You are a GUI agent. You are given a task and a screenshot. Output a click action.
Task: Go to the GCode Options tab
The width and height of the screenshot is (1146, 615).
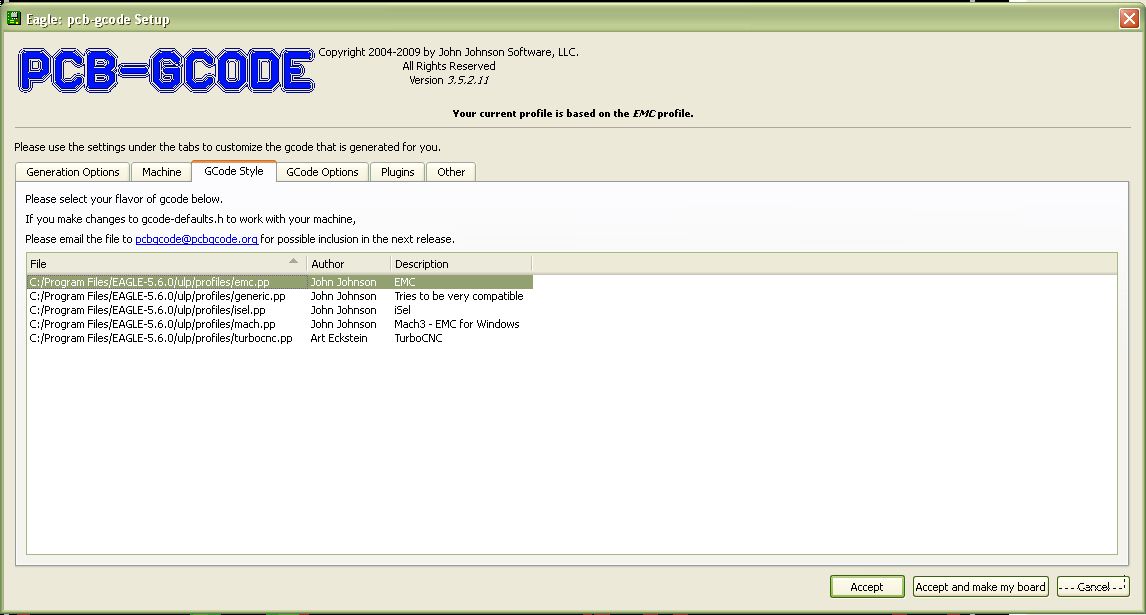click(322, 172)
